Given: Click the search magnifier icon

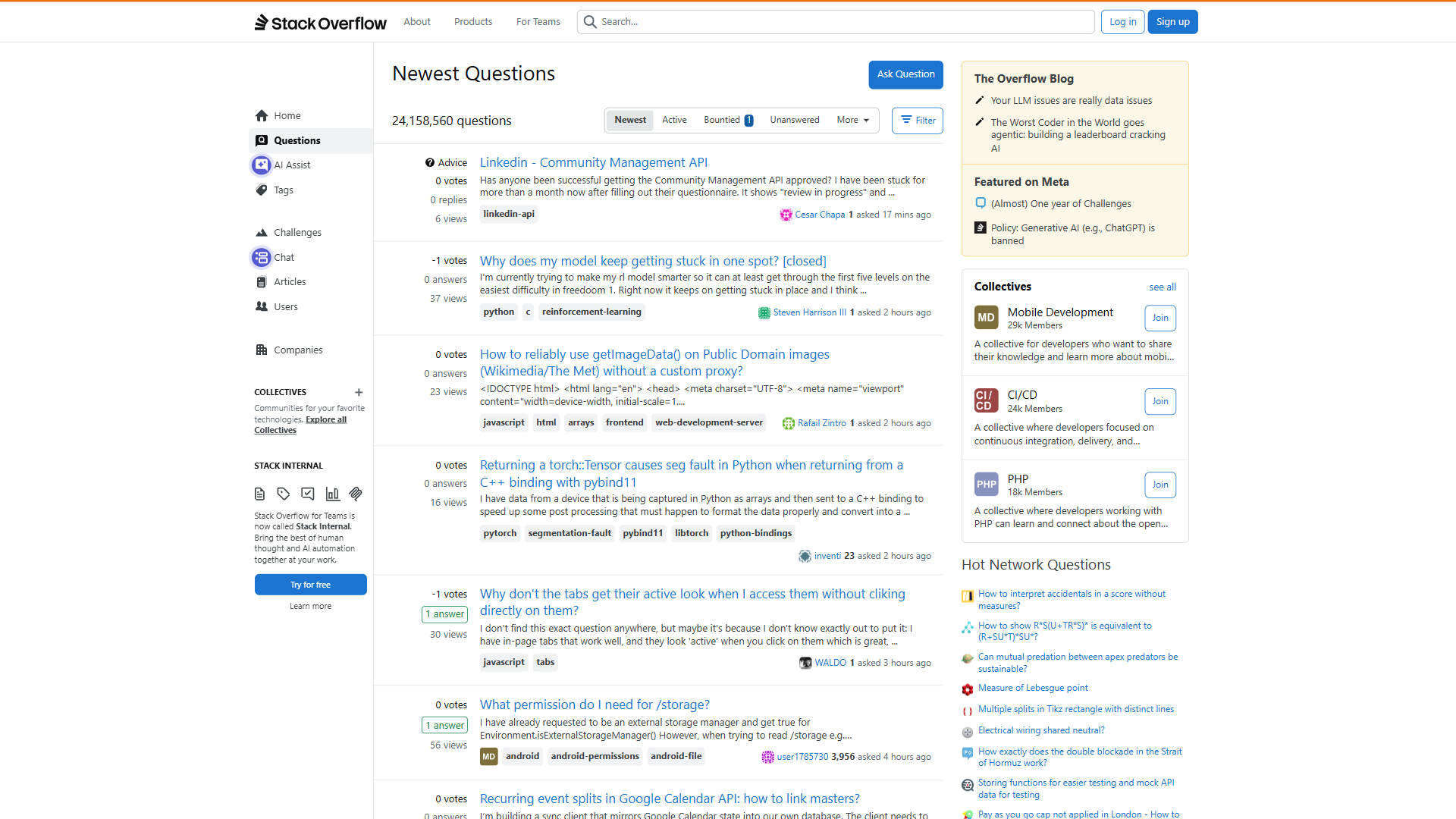Looking at the screenshot, I should click(590, 22).
